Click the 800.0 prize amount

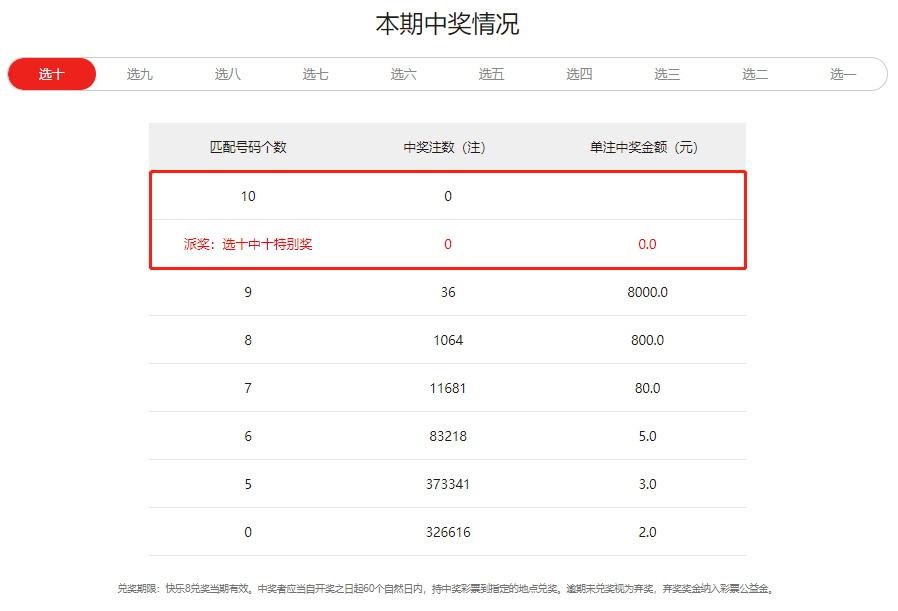(647, 340)
